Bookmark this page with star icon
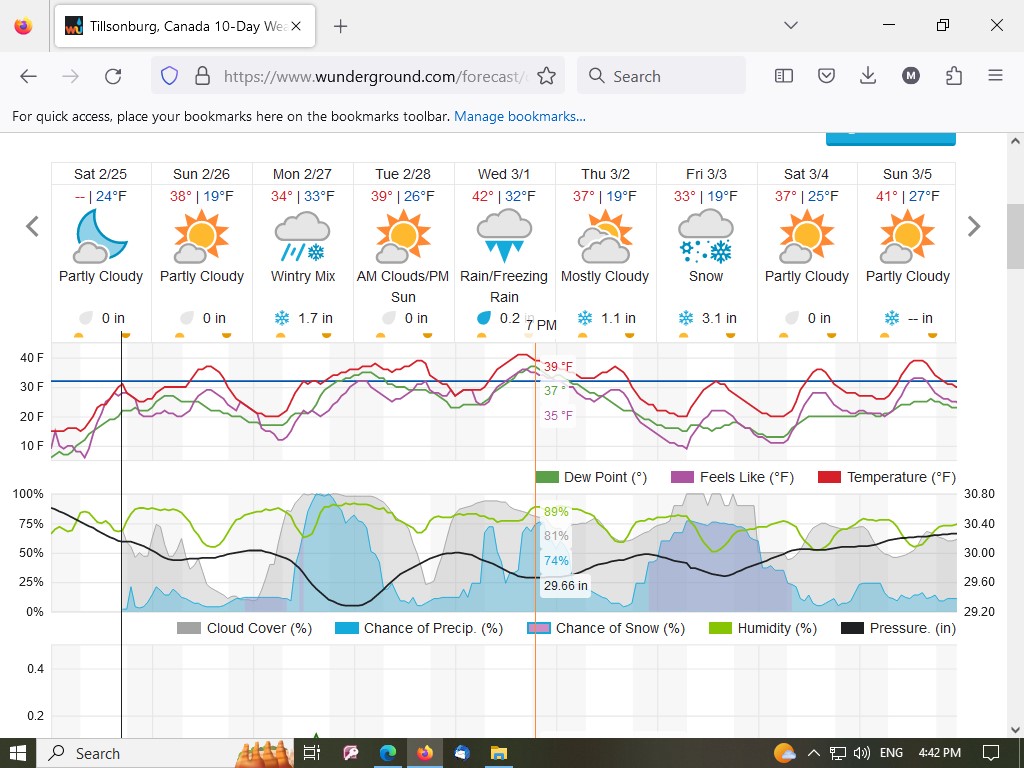This screenshot has height=768, width=1024. [x=546, y=76]
